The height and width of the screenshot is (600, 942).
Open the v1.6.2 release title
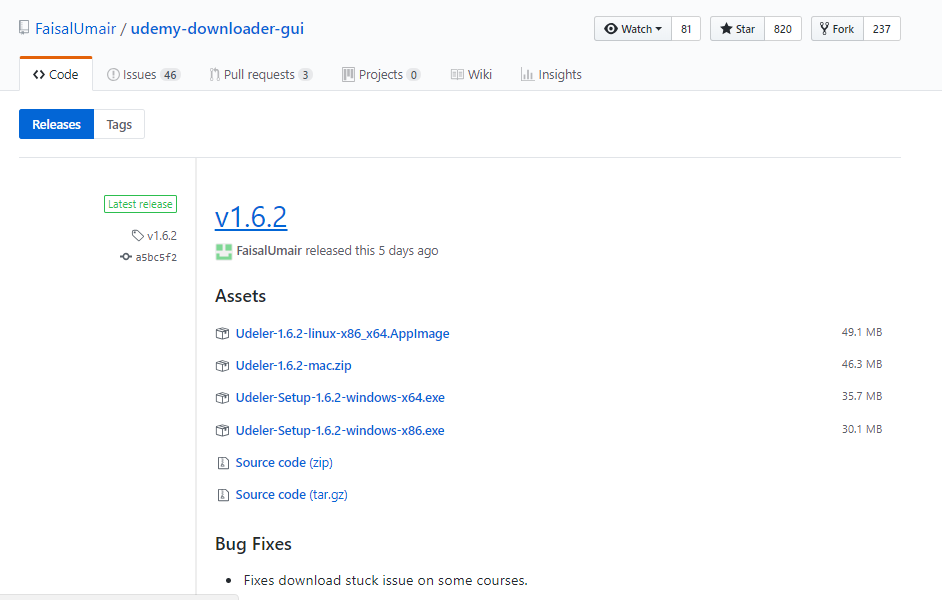coord(251,217)
